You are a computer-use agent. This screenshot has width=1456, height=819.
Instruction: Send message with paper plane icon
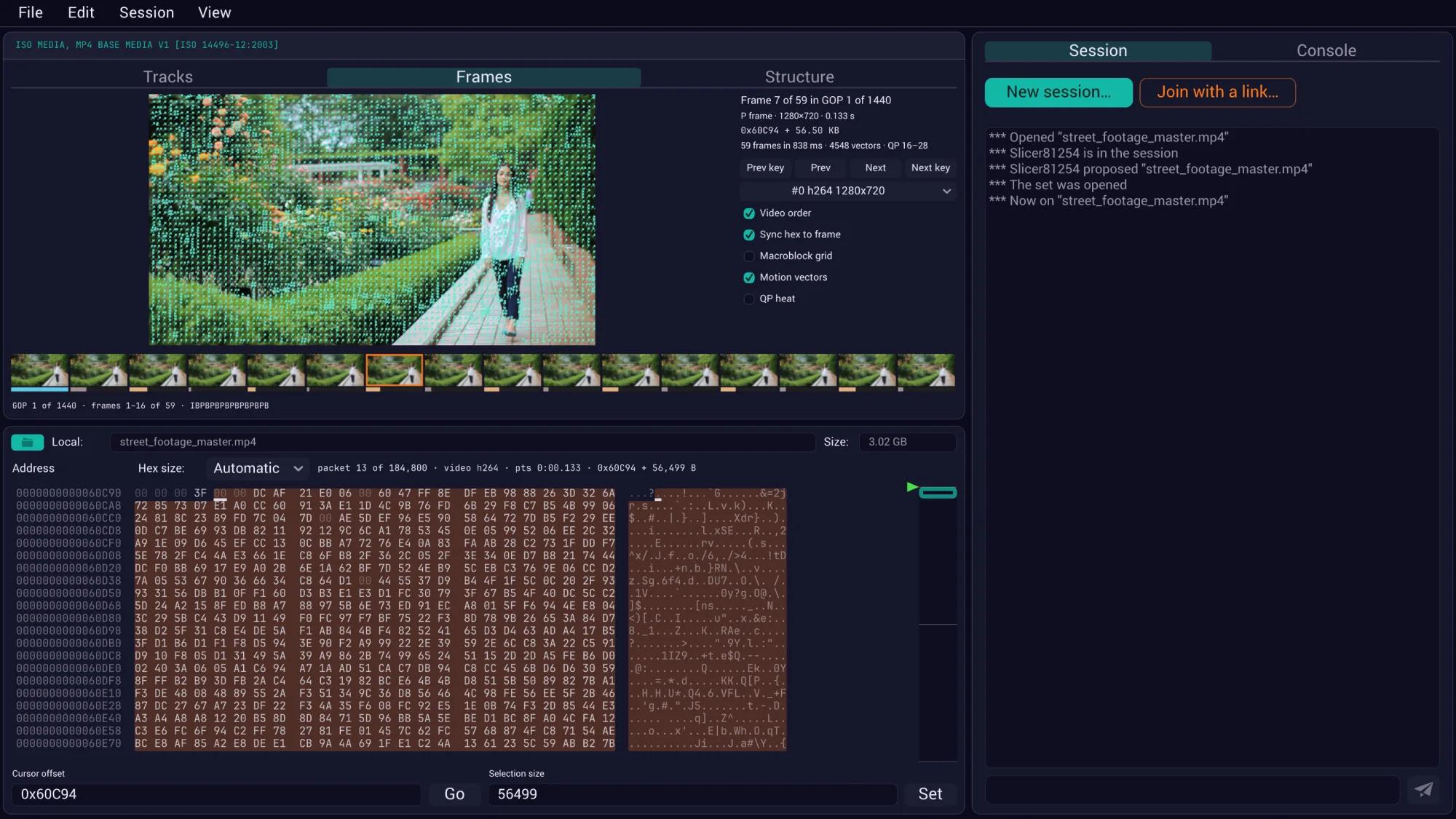[x=1423, y=789]
